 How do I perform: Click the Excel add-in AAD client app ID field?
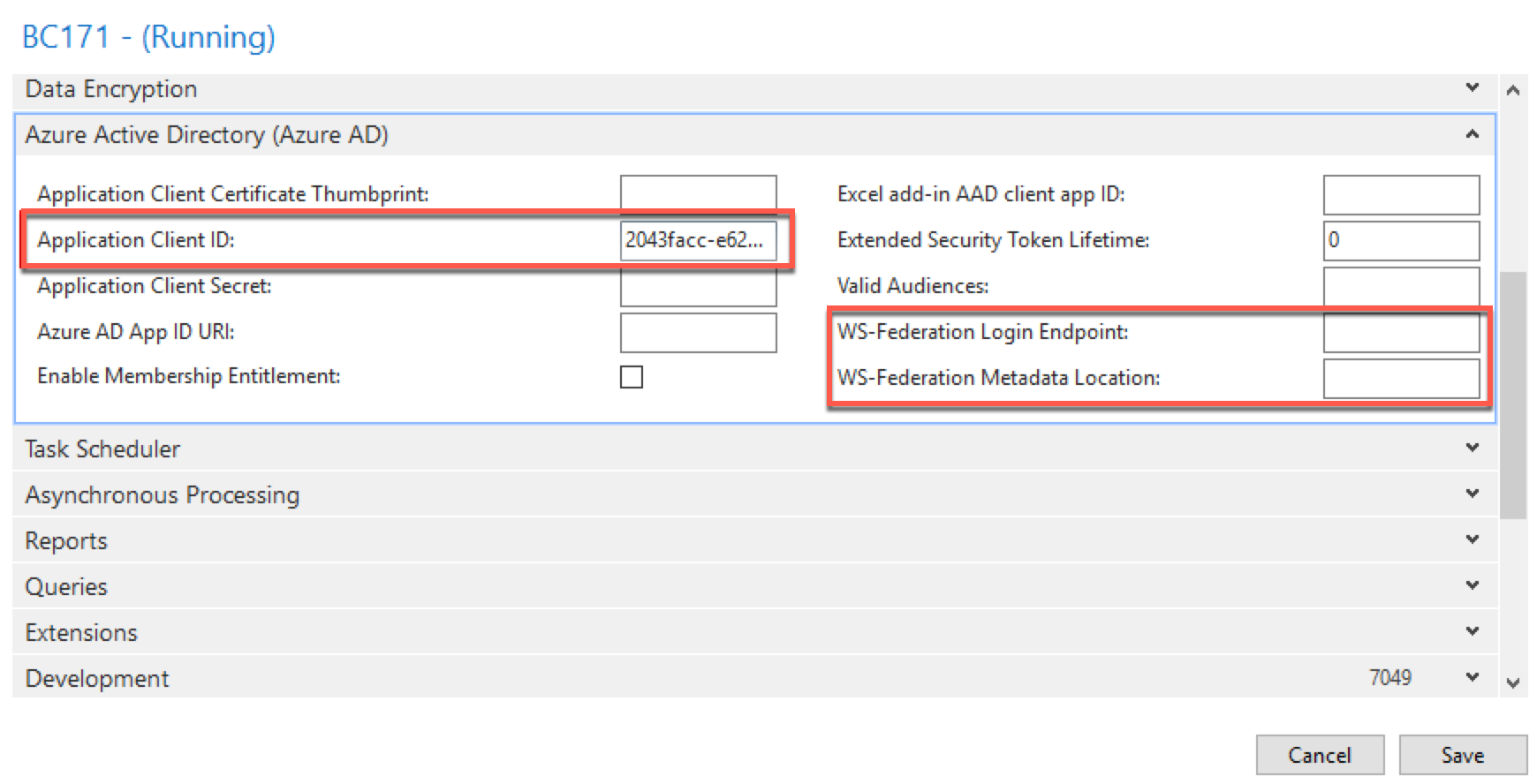click(1401, 194)
